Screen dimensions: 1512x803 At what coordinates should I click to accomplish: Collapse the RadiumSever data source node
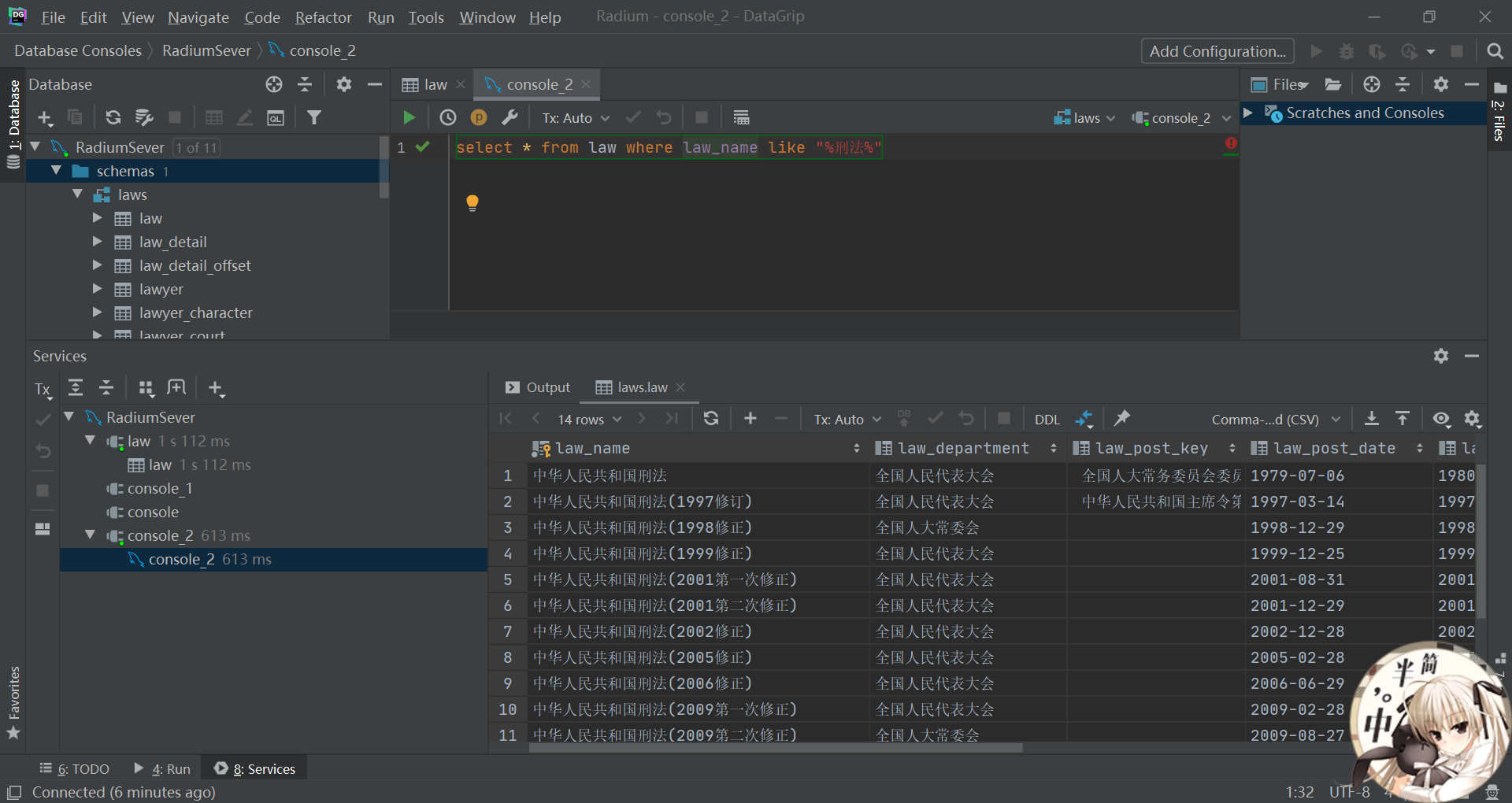point(35,146)
